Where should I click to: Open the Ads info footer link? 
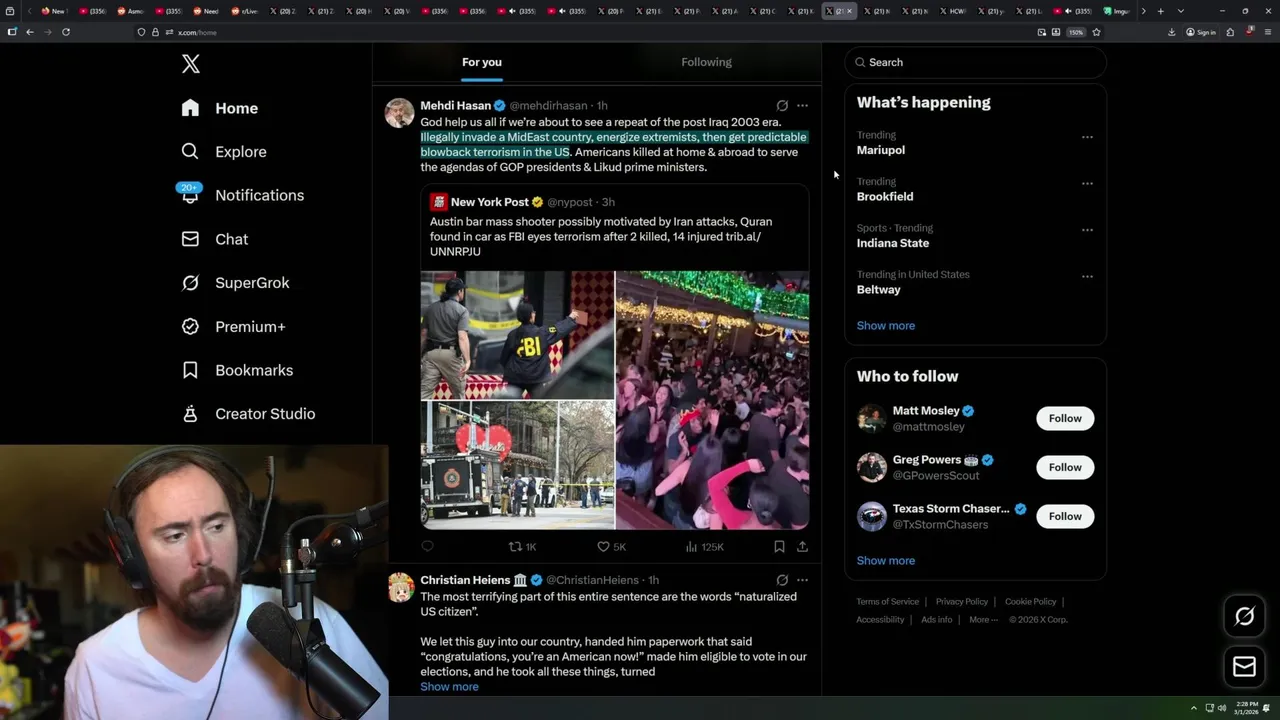point(937,620)
